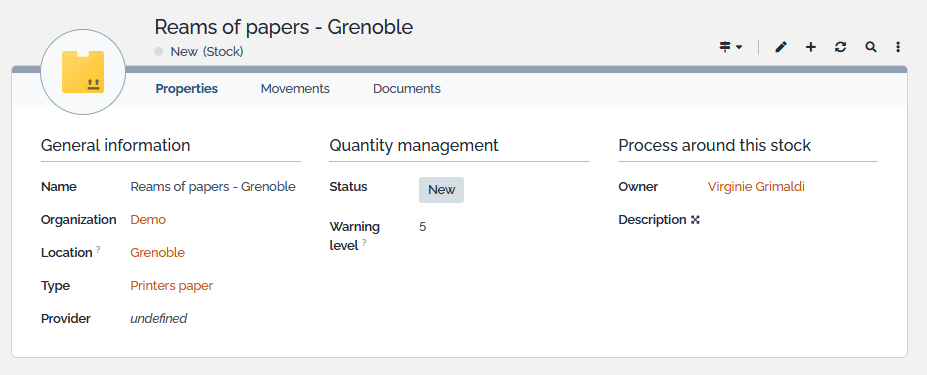The width and height of the screenshot is (927, 375).
Task: Open the Printers paper type link
Action: [171, 286]
